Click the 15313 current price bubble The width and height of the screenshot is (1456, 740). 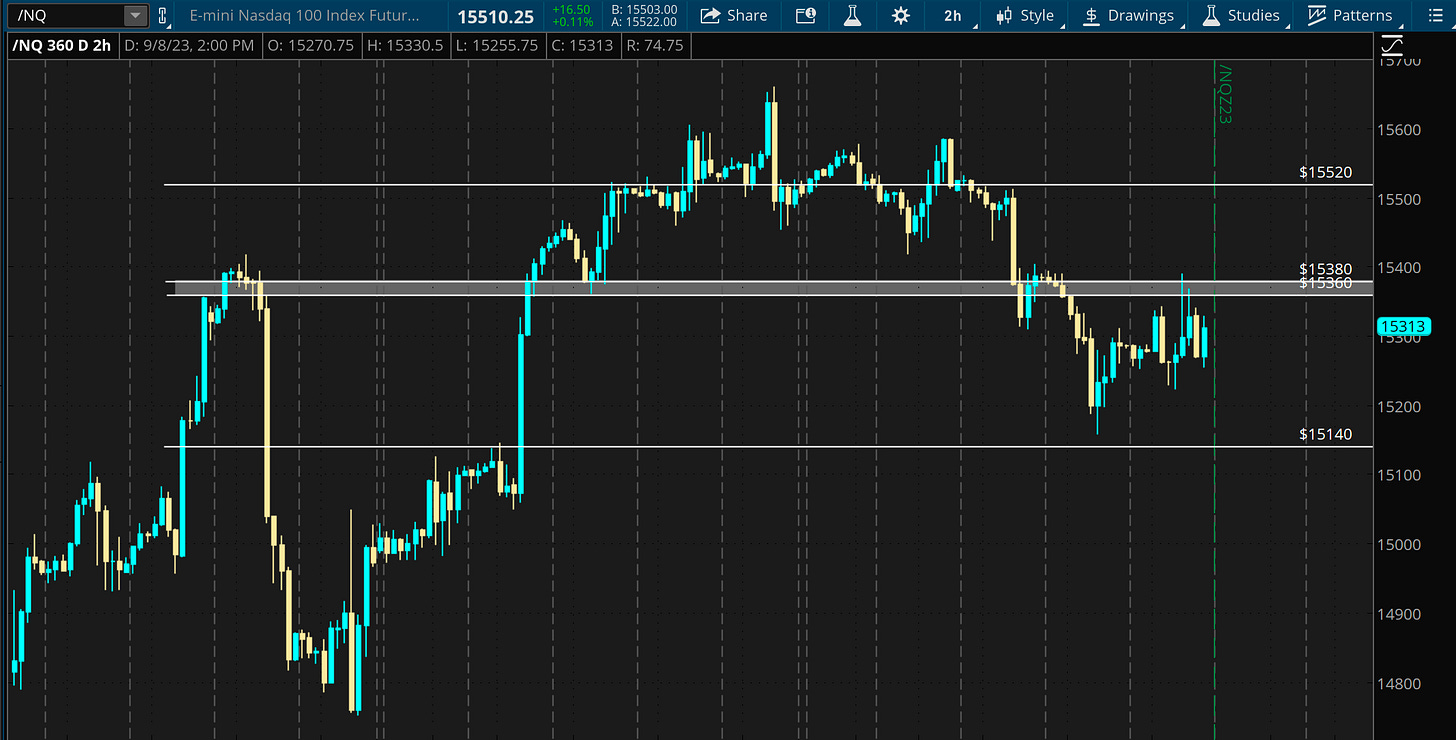(x=1405, y=325)
